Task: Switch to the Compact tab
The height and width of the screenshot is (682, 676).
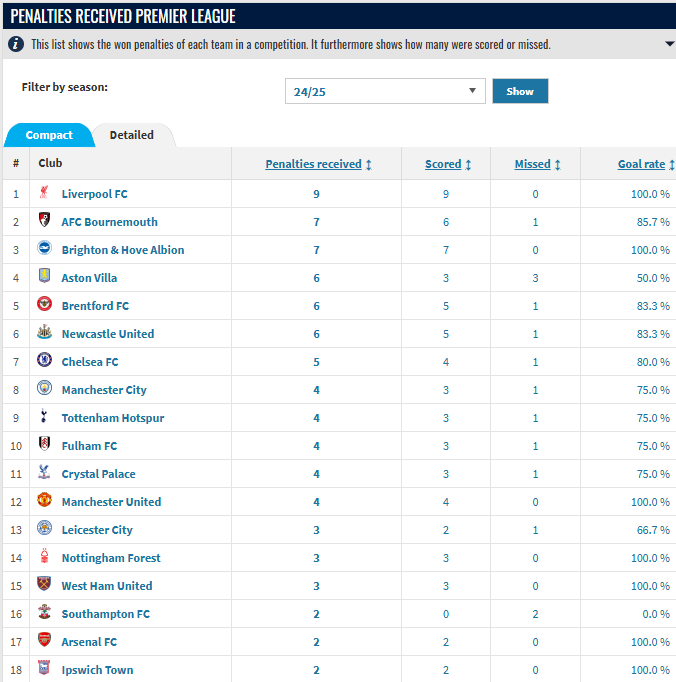Action: pyautogui.click(x=49, y=135)
